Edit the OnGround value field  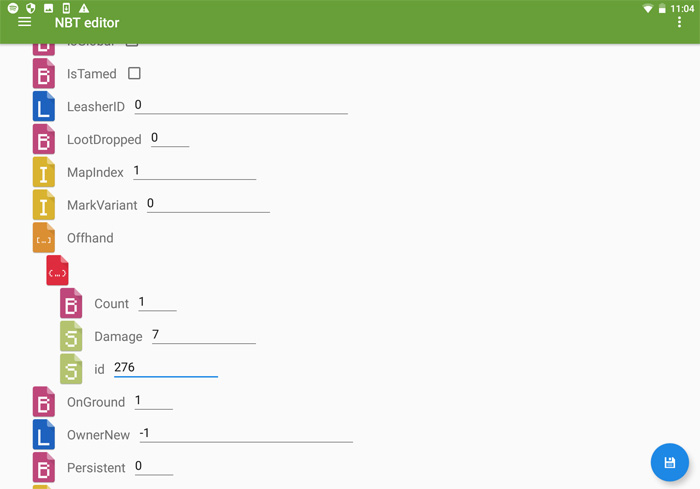point(154,401)
